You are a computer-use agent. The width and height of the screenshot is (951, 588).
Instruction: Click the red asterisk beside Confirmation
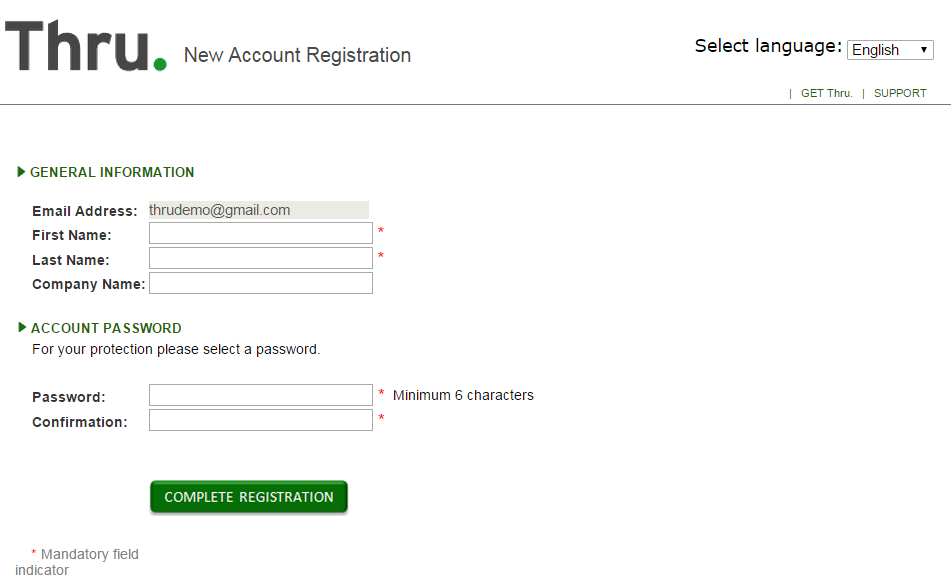click(381, 417)
